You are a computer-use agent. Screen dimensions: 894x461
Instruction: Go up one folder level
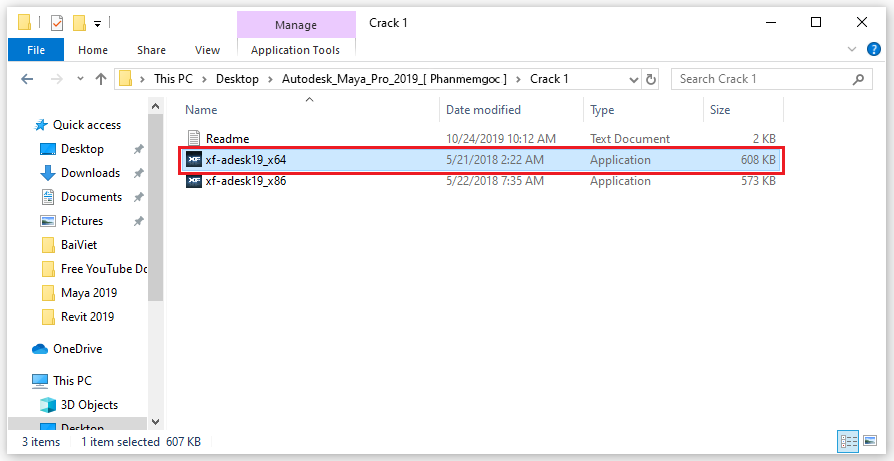point(101,79)
